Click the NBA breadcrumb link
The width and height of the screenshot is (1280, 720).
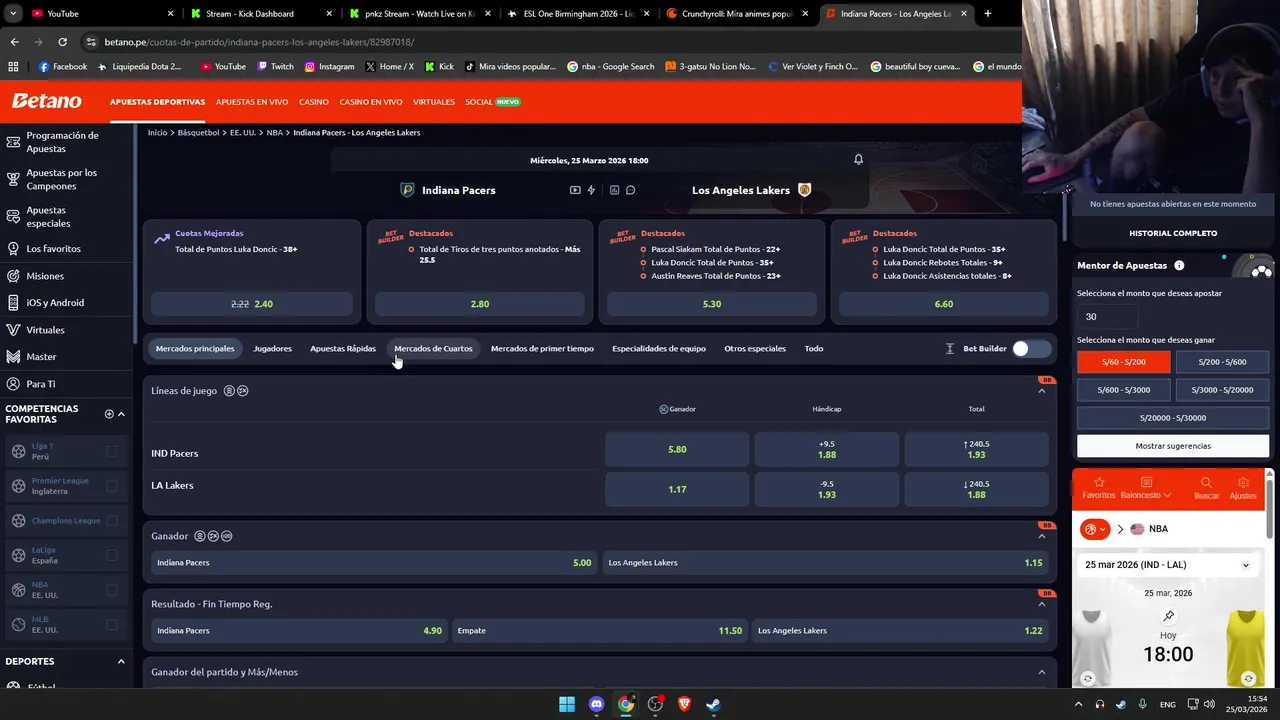point(275,133)
